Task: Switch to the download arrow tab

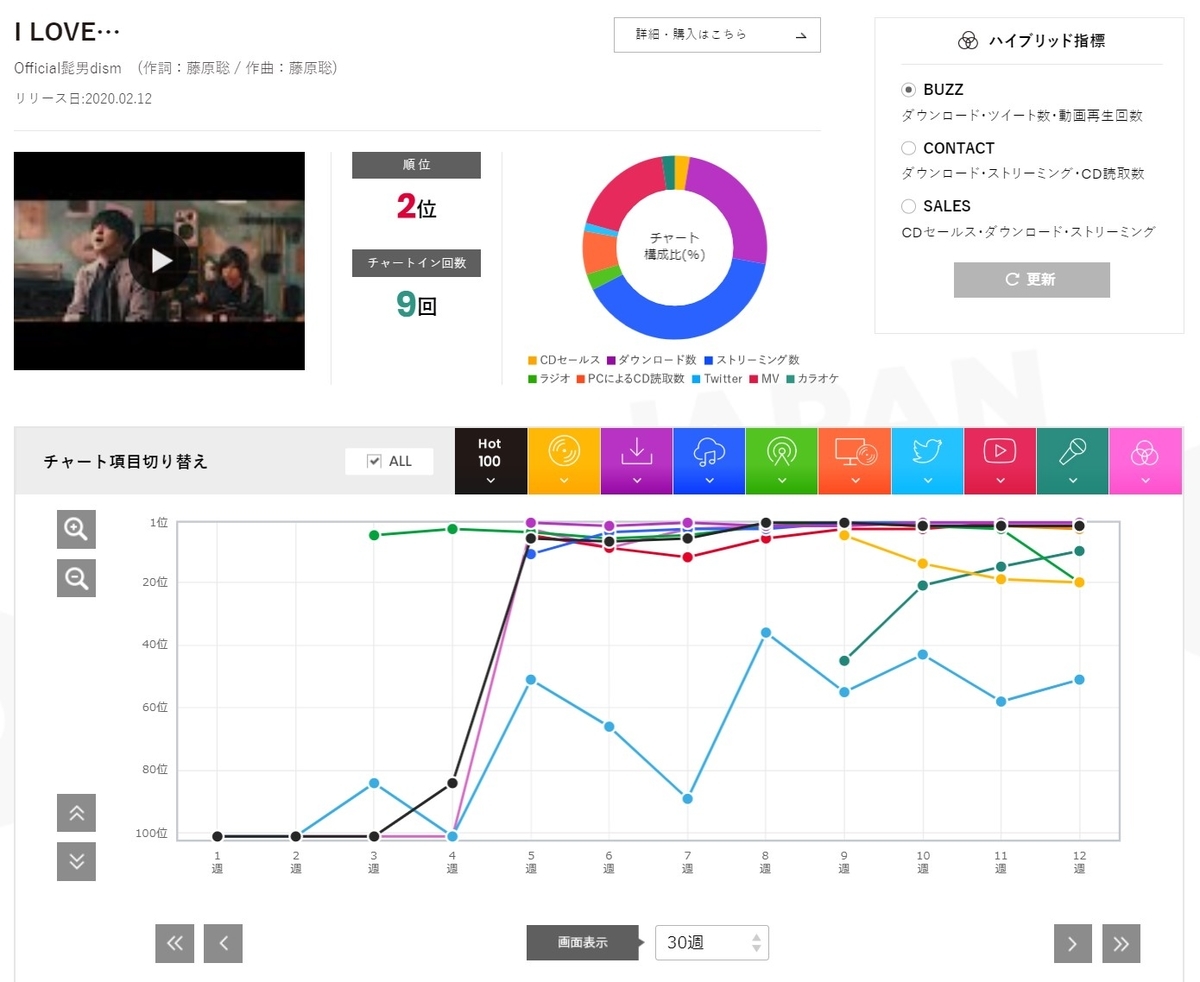Action: pos(636,461)
